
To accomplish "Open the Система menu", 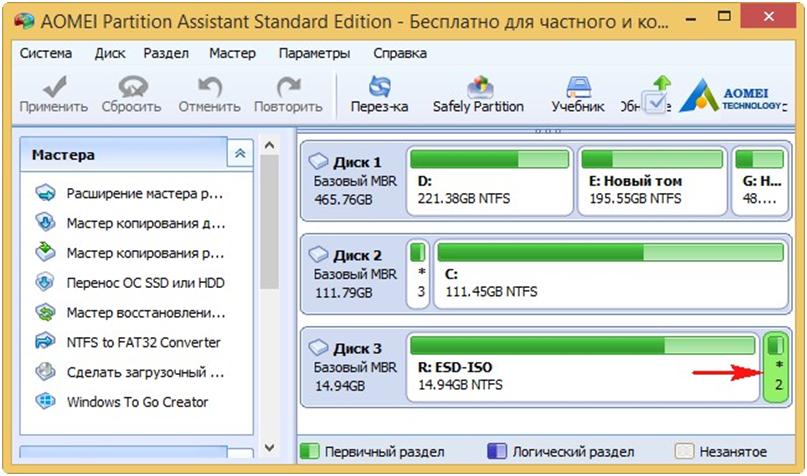I will pyautogui.click(x=46, y=54).
